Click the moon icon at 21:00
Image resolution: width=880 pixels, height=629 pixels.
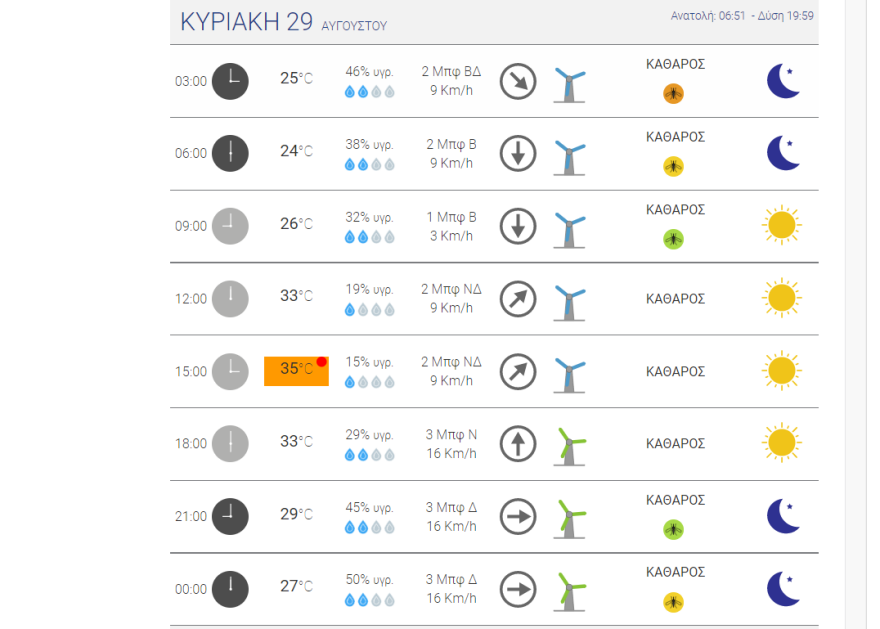pyautogui.click(x=784, y=516)
